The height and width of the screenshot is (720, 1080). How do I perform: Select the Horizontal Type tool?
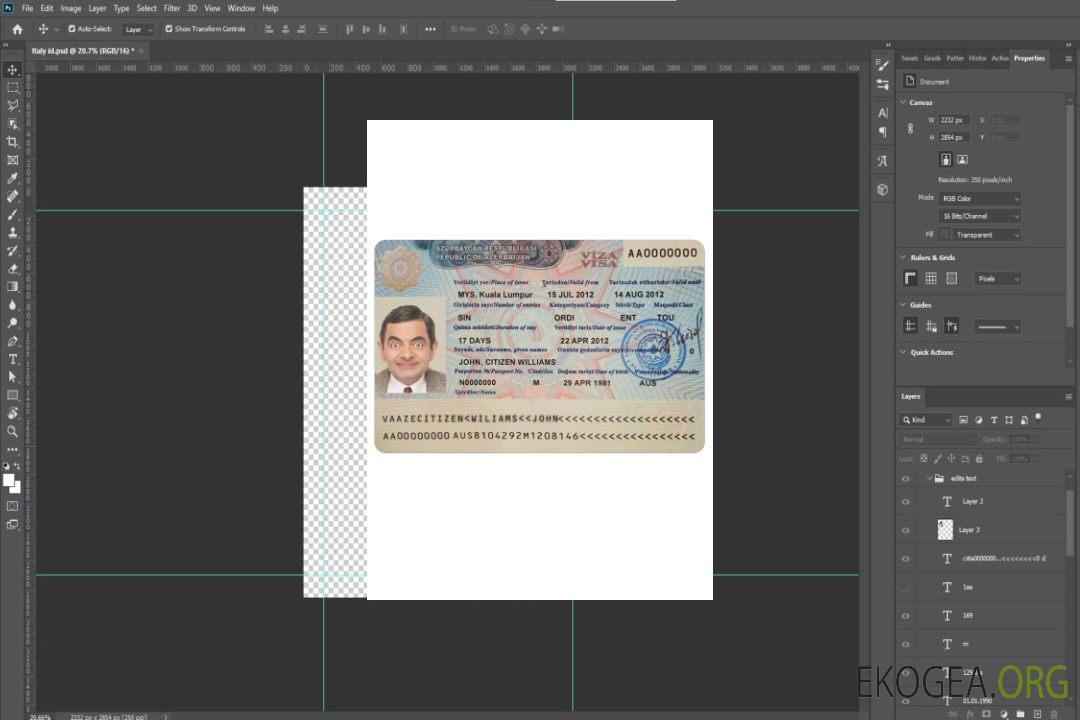12,359
